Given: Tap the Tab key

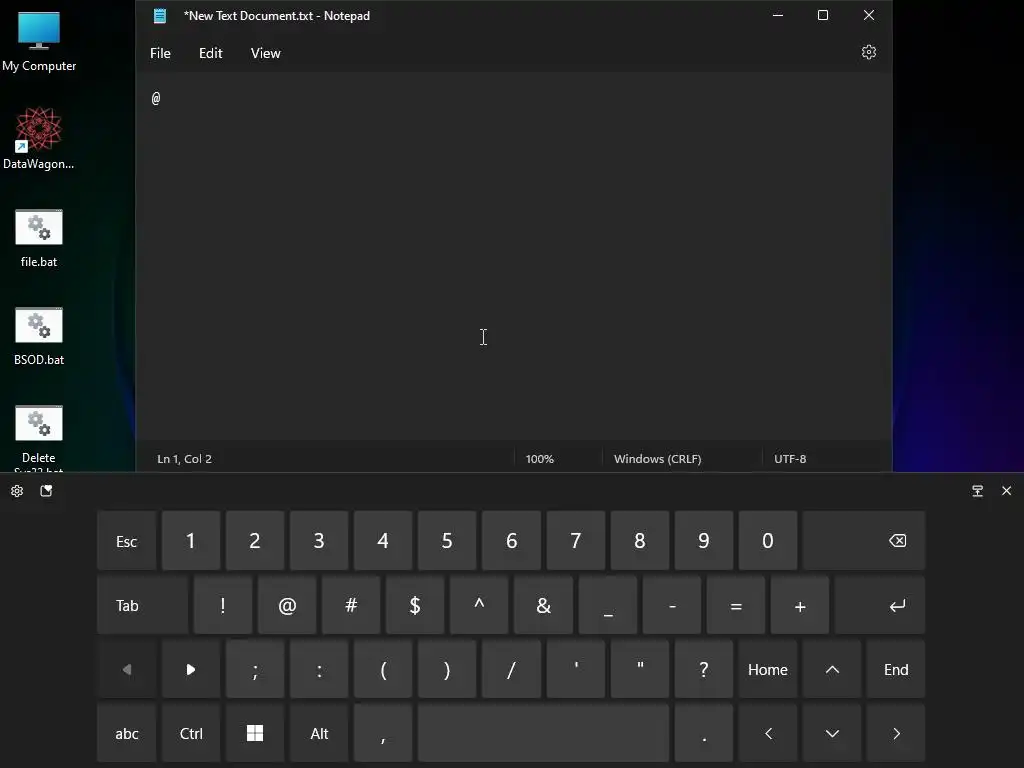Looking at the screenshot, I should [142, 605].
